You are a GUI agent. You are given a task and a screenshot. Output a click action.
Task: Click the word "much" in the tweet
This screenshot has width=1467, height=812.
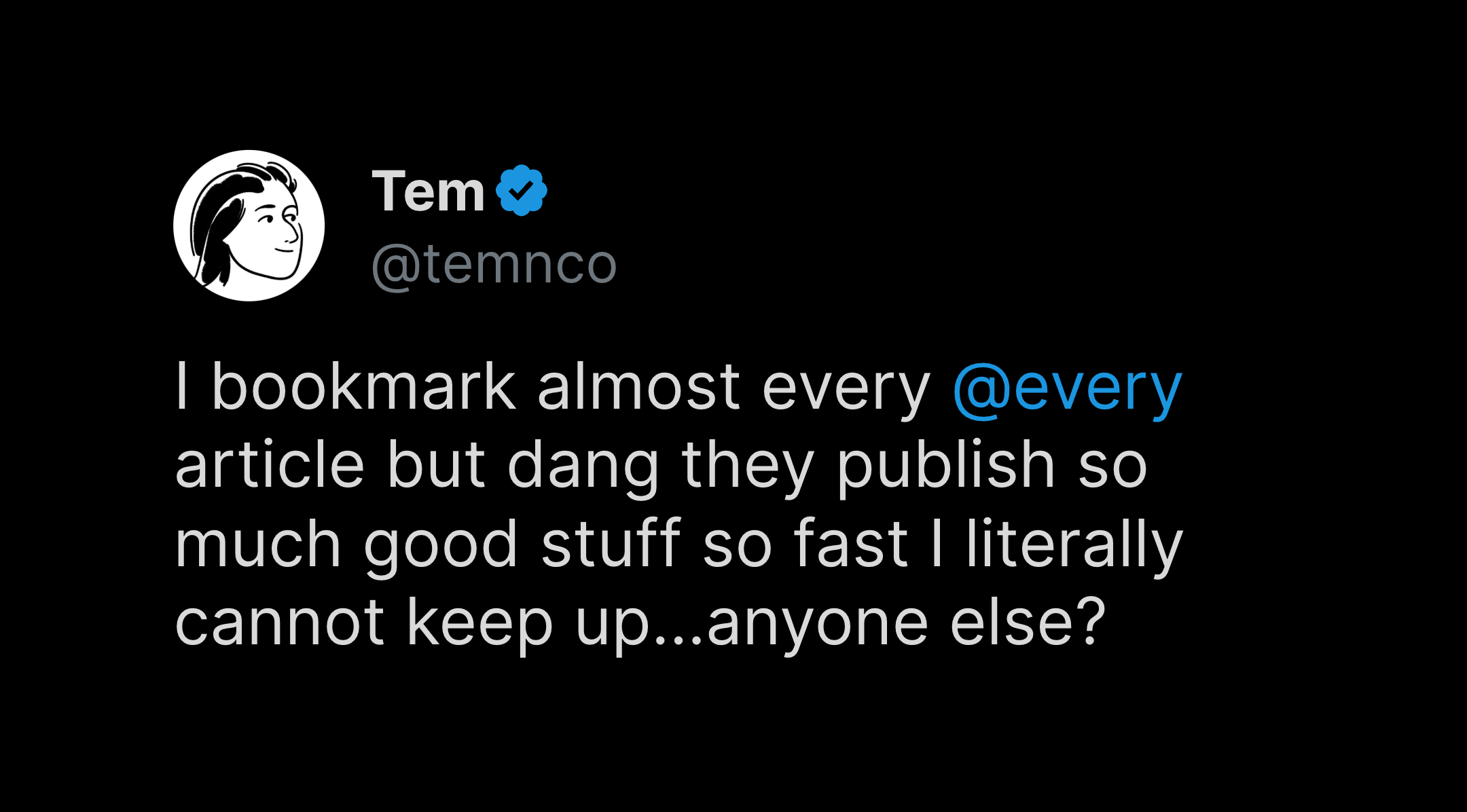(x=258, y=545)
